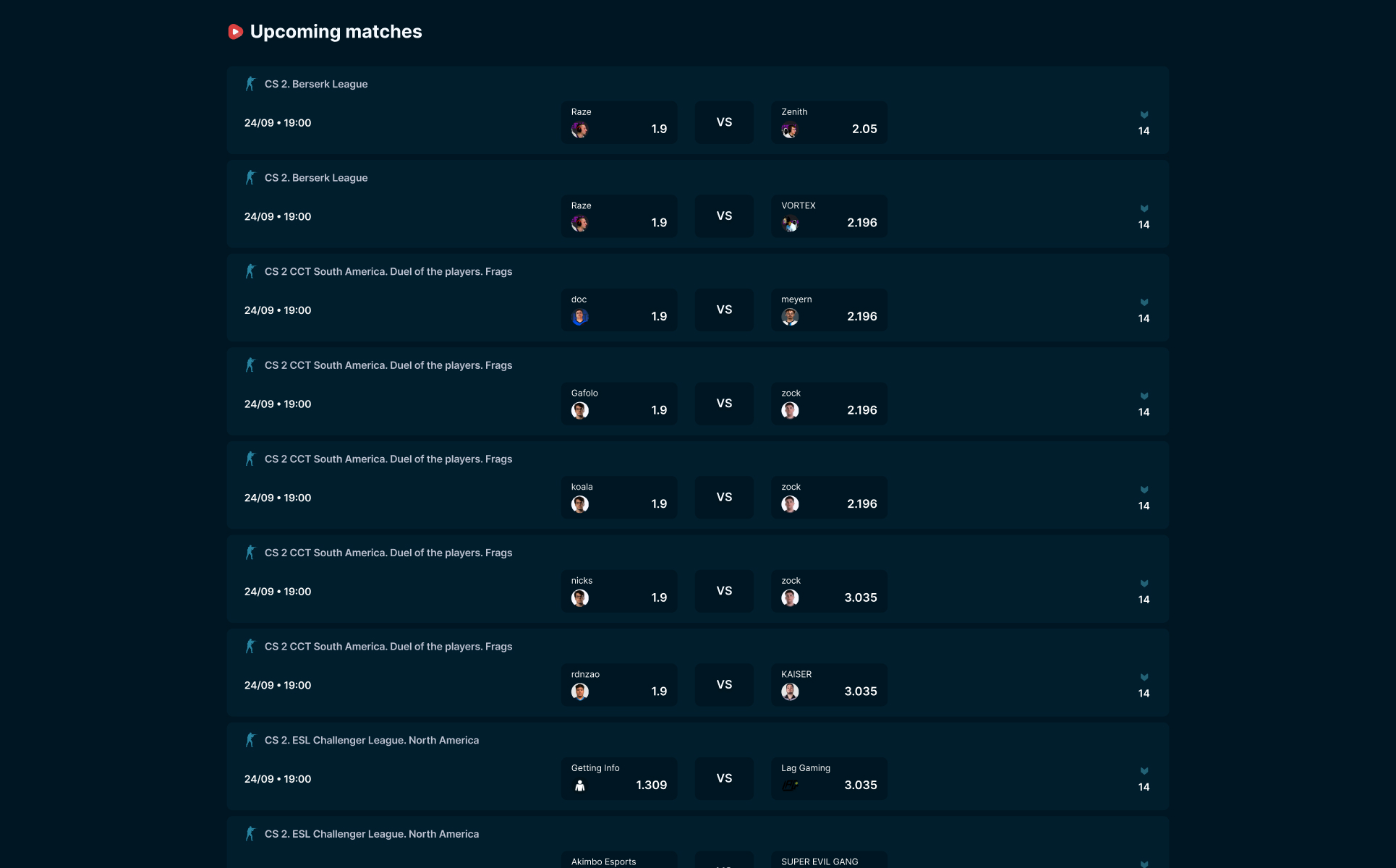
Task: Bet on Zenith at odds 2.05
Action: click(829, 122)
